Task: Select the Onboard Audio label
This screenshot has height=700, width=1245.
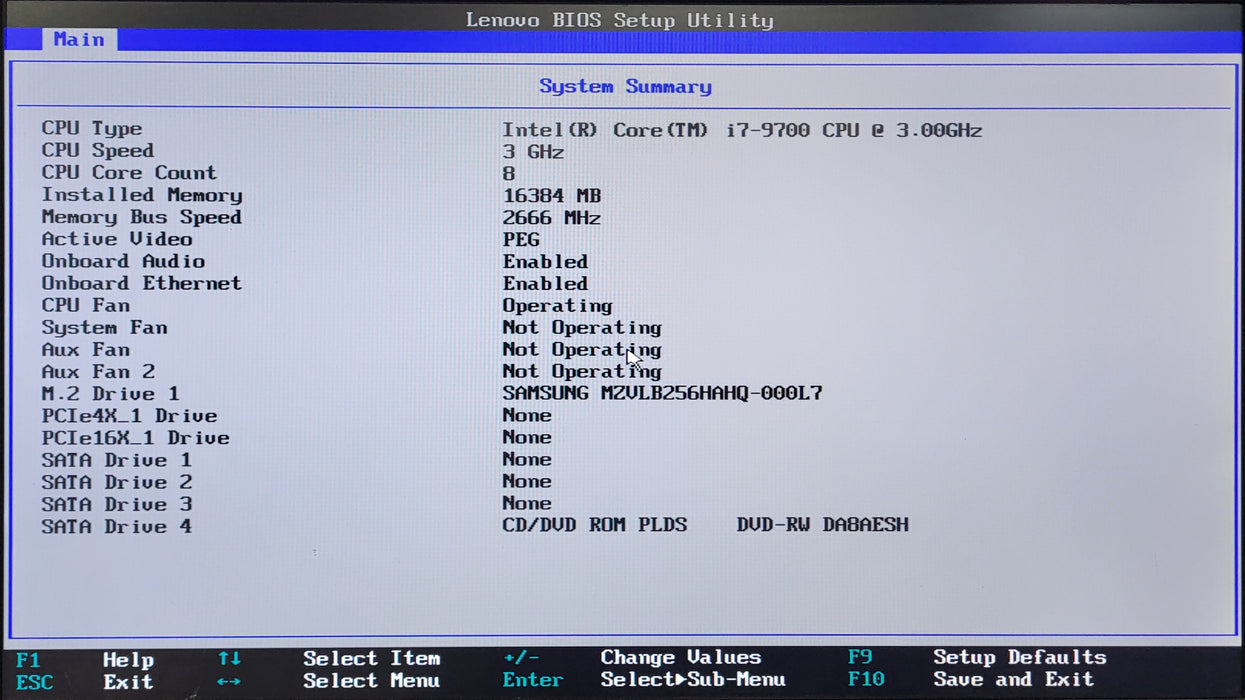Action: click(123, 261)
